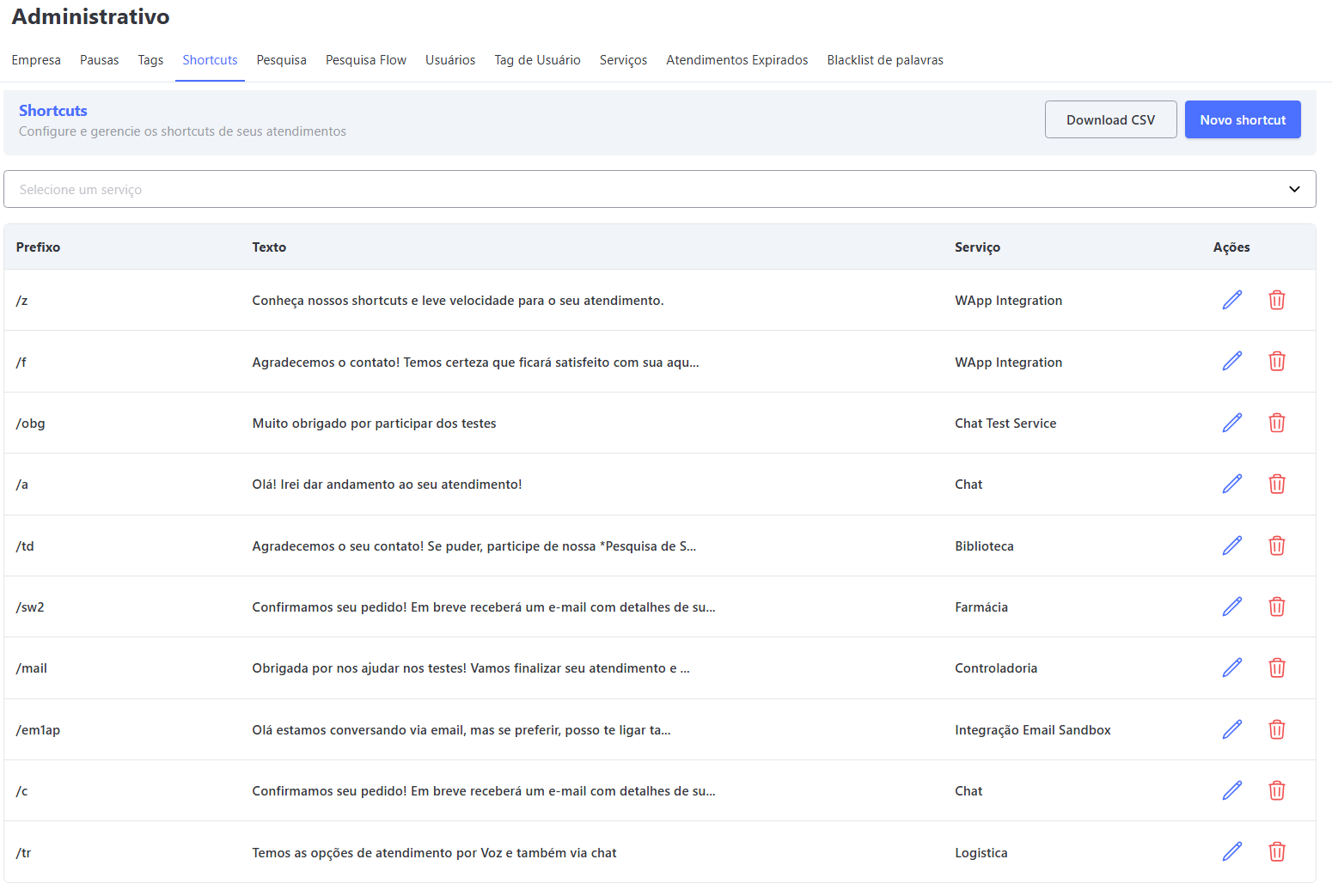The width and height of the screenshot is (1332, 896).
Task: Delete the /obg shortcut via the trash icon
Action: pyautogui.click(x=1277, y=423)
